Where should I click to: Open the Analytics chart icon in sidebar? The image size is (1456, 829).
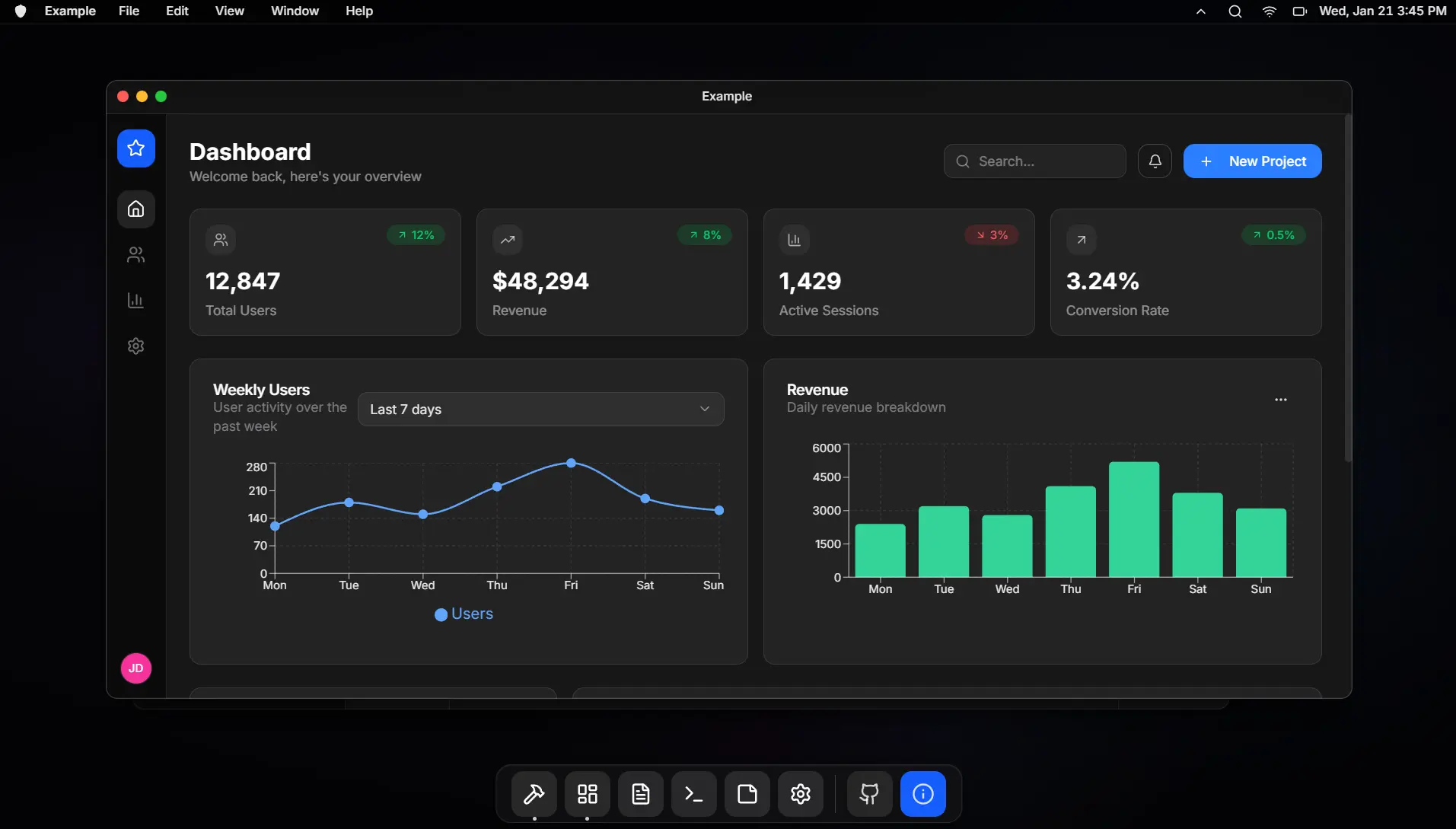(135, 300)
